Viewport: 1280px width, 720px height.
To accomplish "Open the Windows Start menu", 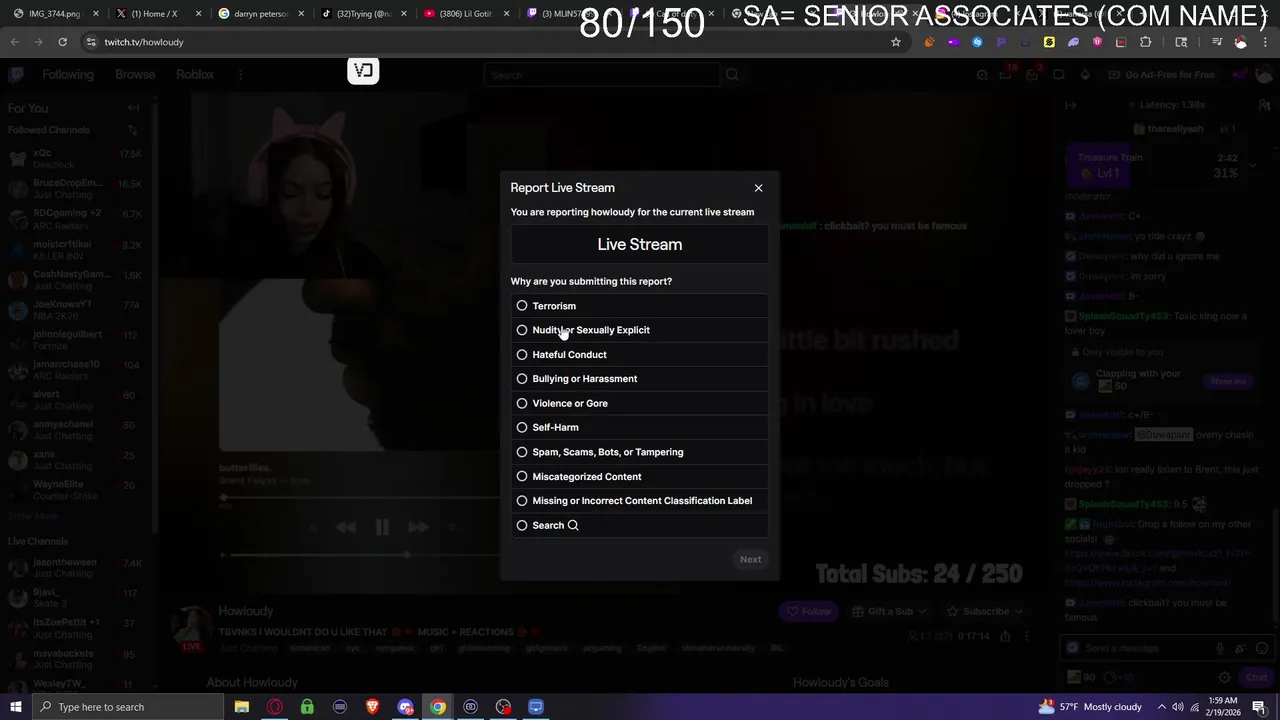I will 16,707.
